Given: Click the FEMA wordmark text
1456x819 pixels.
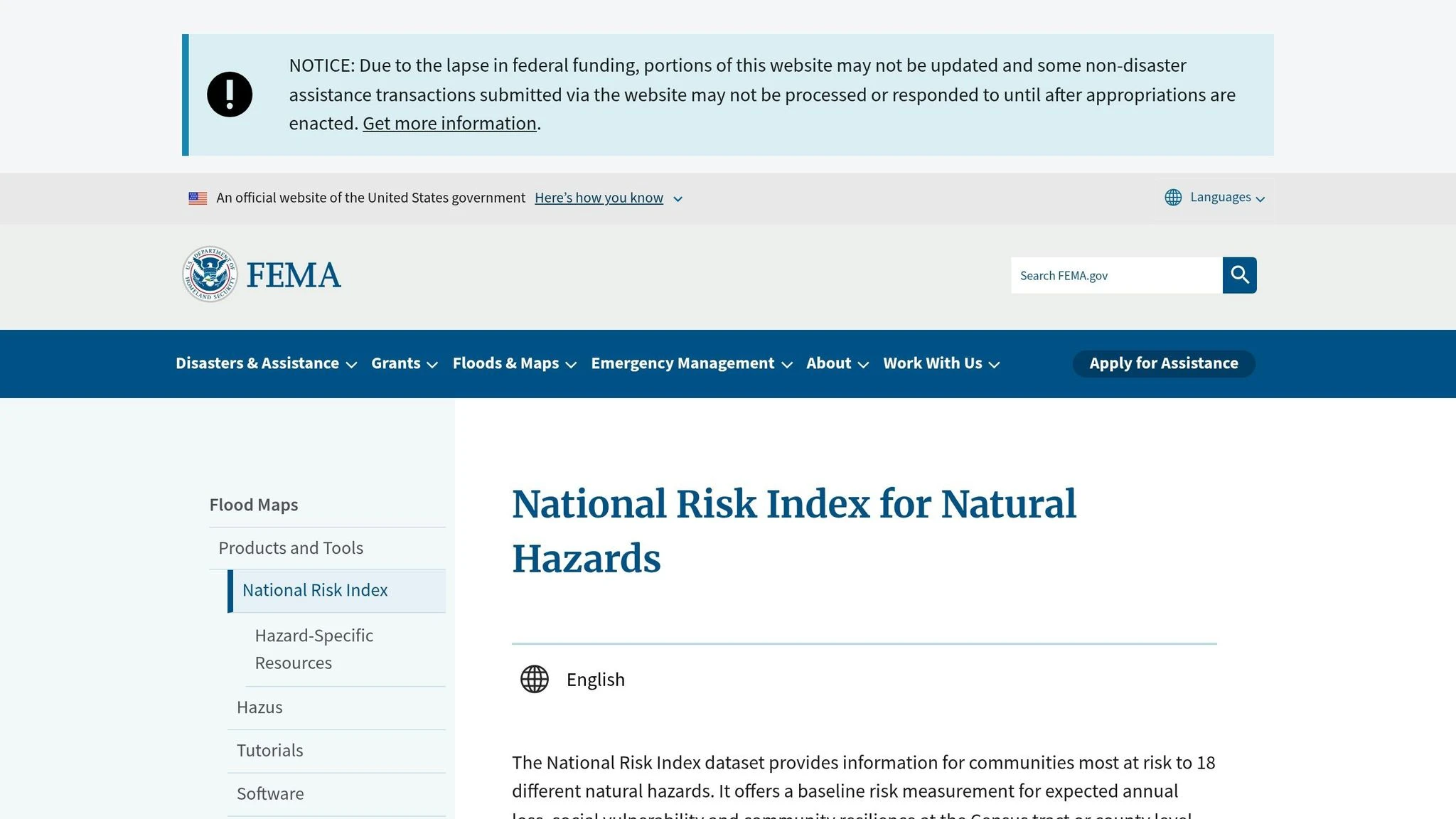Looking at the screenshot, I should point(294,276).
